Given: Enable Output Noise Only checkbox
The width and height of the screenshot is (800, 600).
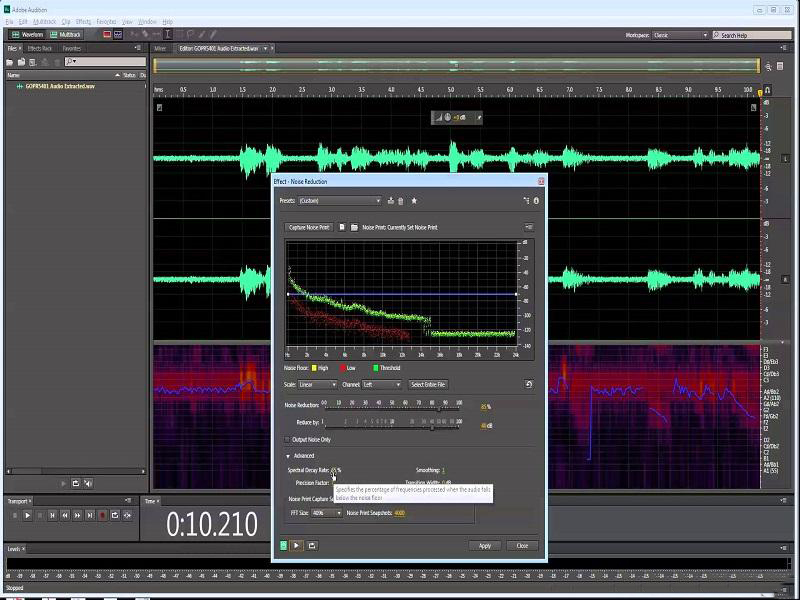Looking at the screenshot, I should coord(287,440).
